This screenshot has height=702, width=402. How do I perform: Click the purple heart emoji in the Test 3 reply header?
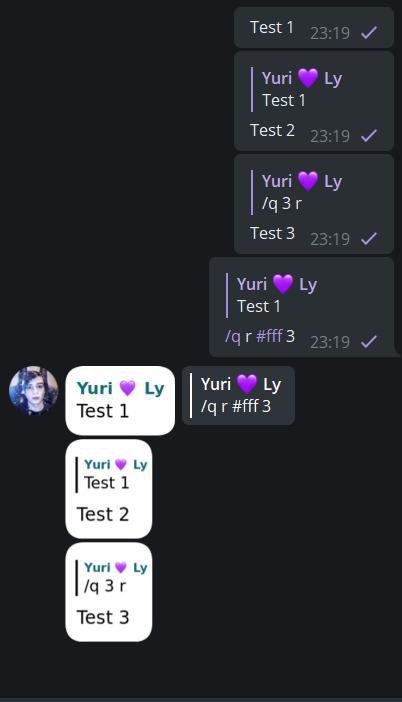coord(308,181)
